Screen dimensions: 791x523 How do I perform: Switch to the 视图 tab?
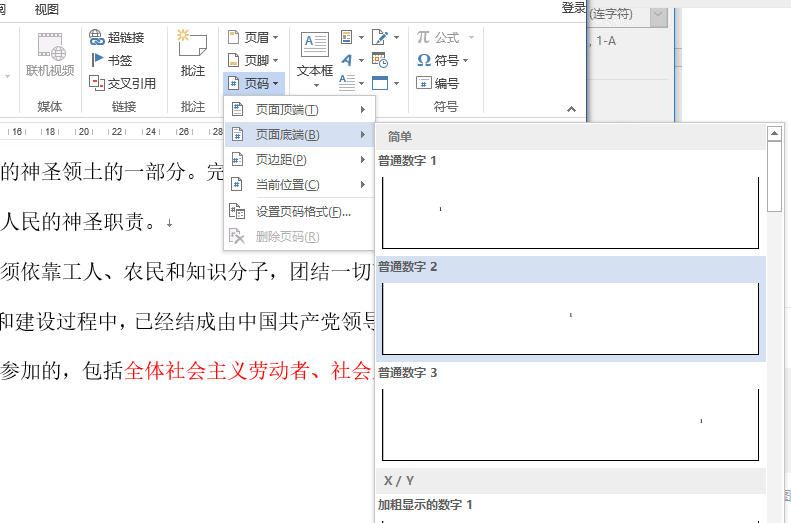[46, 9]
